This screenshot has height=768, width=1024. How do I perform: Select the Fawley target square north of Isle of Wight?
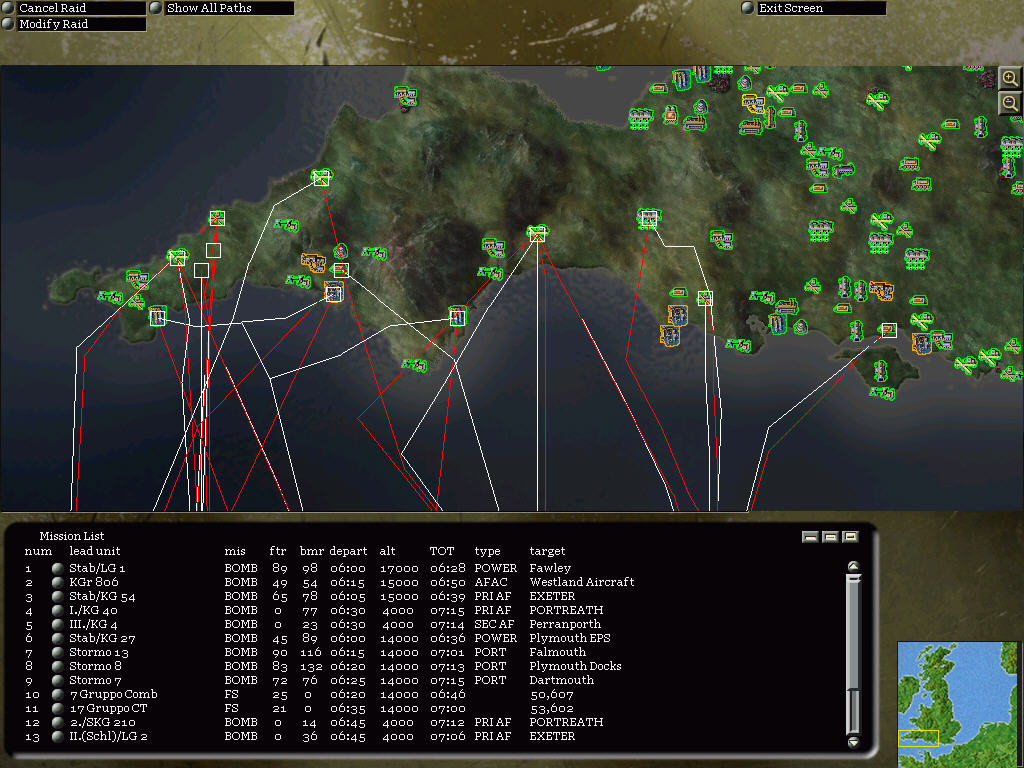tap(889, 330)
